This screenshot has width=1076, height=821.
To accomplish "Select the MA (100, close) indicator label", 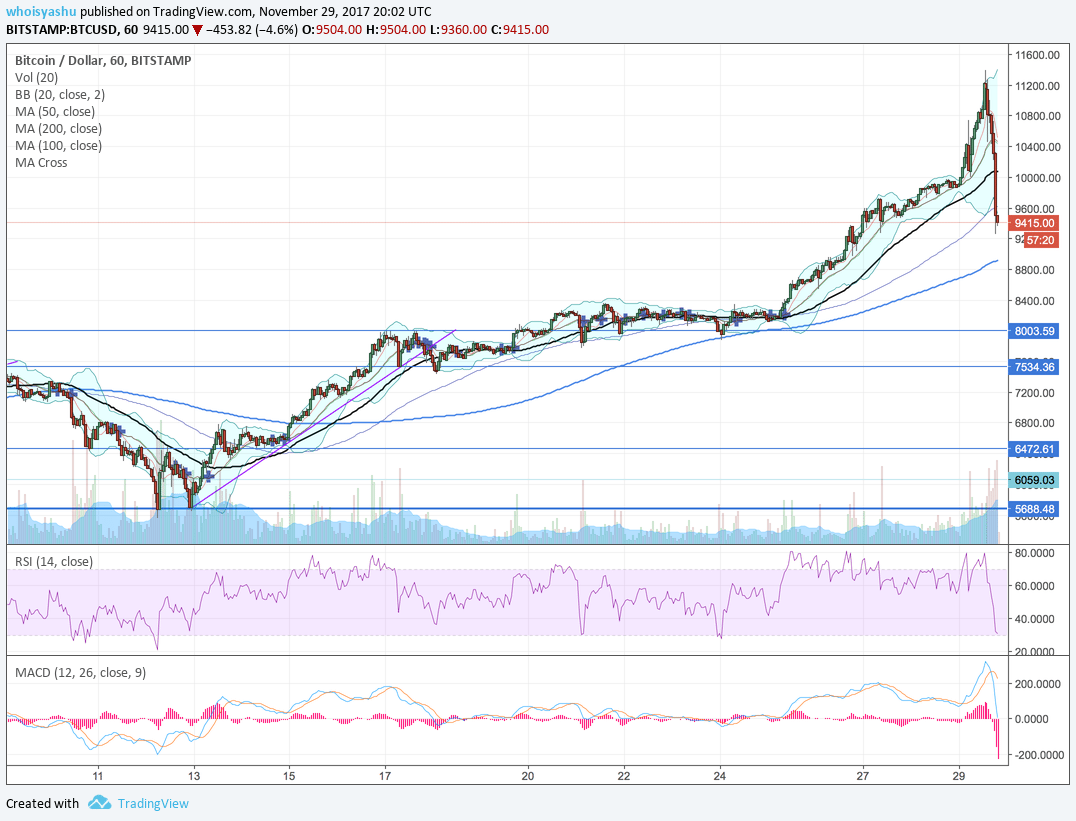I will tap(58, 146).
